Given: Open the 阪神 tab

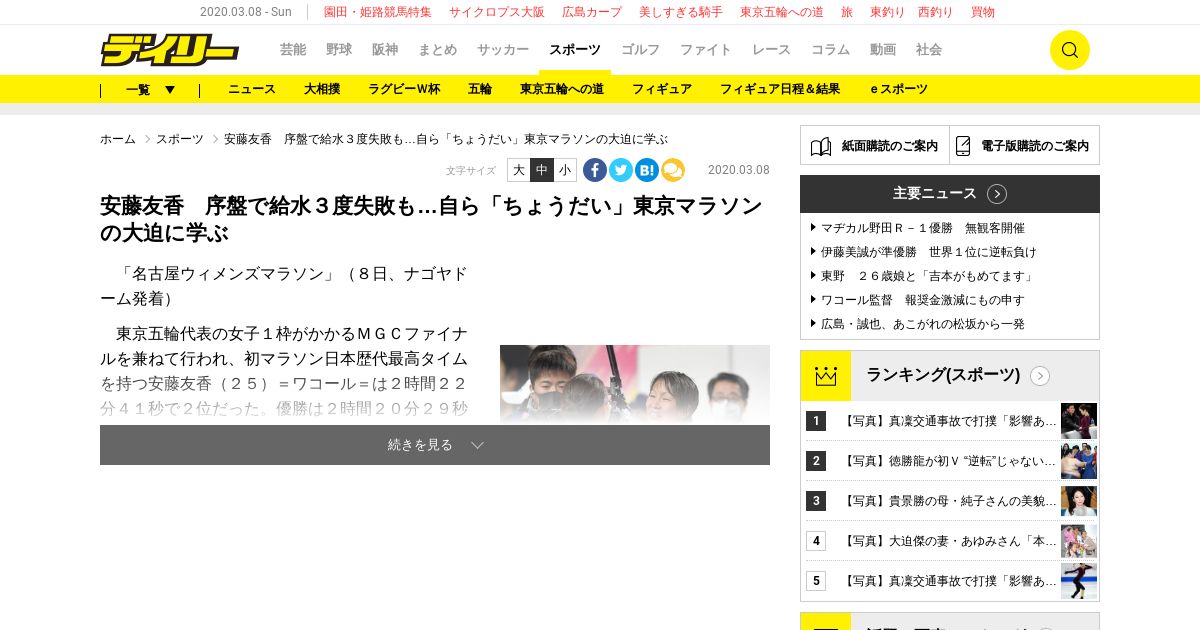Looking at the screenshot, I should coord(385,50).
